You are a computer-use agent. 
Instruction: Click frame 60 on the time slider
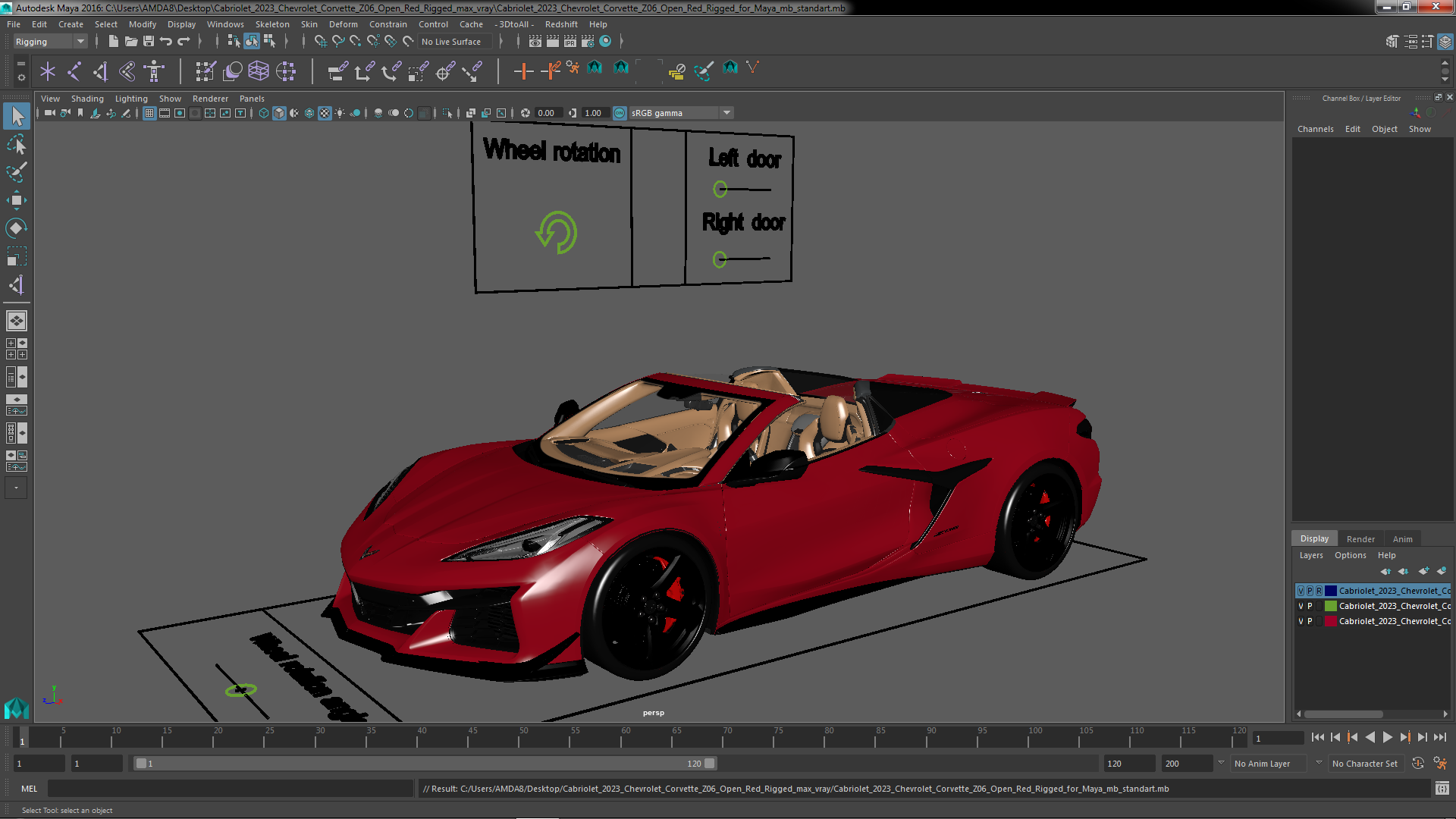click(x=623, y=737)
